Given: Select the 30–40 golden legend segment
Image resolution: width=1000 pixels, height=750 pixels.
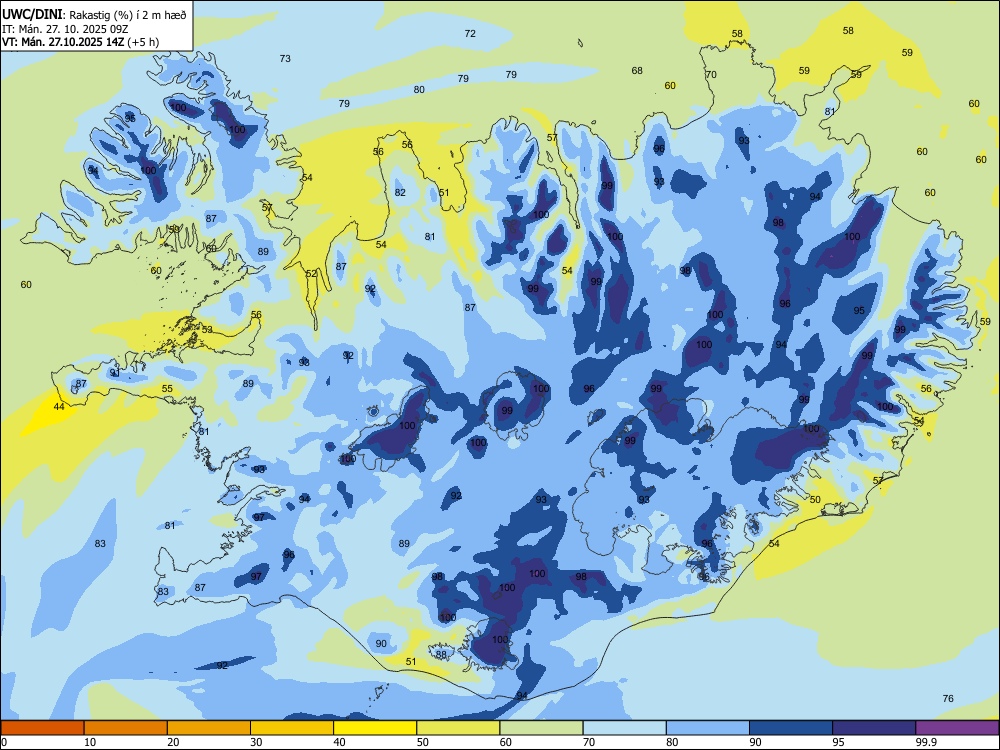Looking at the screenshot, I should coord(292,728).
